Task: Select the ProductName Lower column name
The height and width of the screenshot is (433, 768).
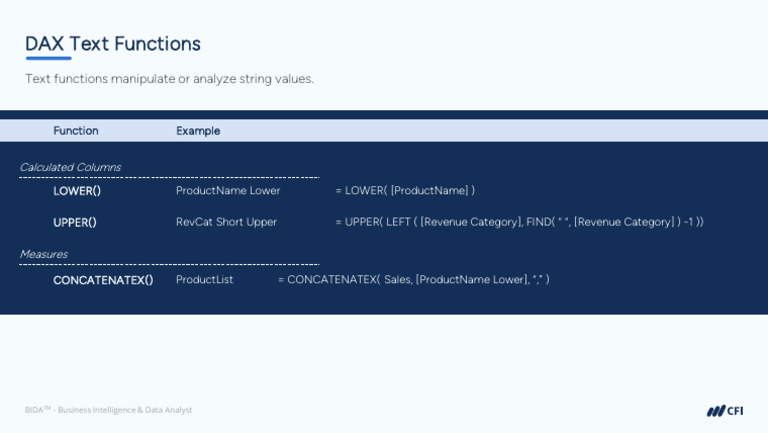Action: [228, 190]
